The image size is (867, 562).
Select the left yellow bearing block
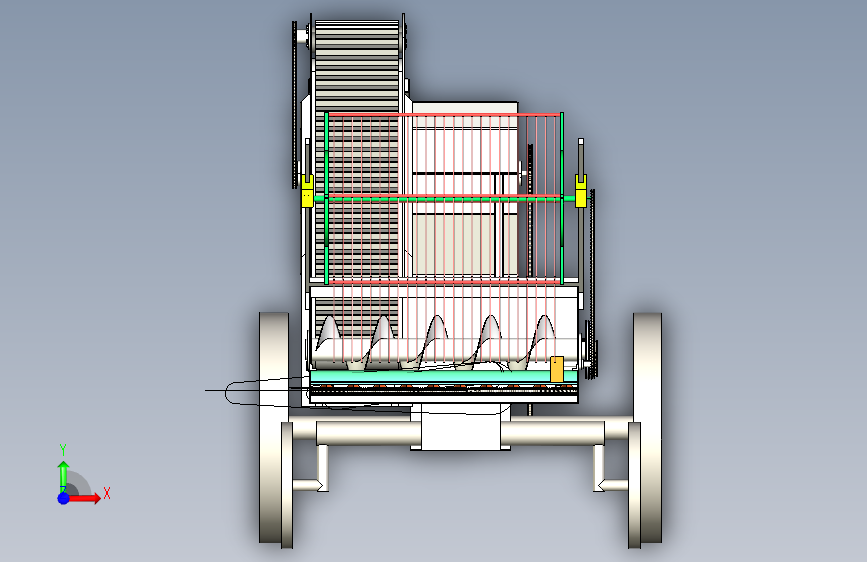tap(307, 191)
